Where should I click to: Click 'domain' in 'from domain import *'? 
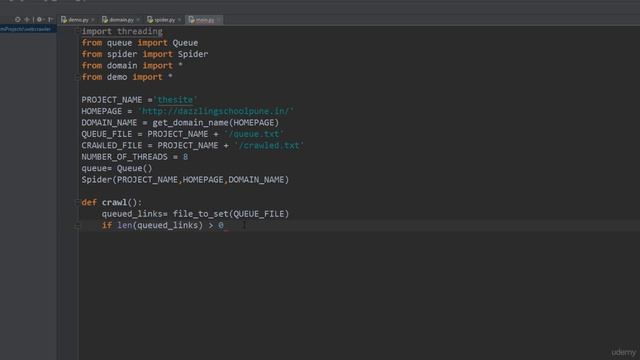[x=122, y=66]
